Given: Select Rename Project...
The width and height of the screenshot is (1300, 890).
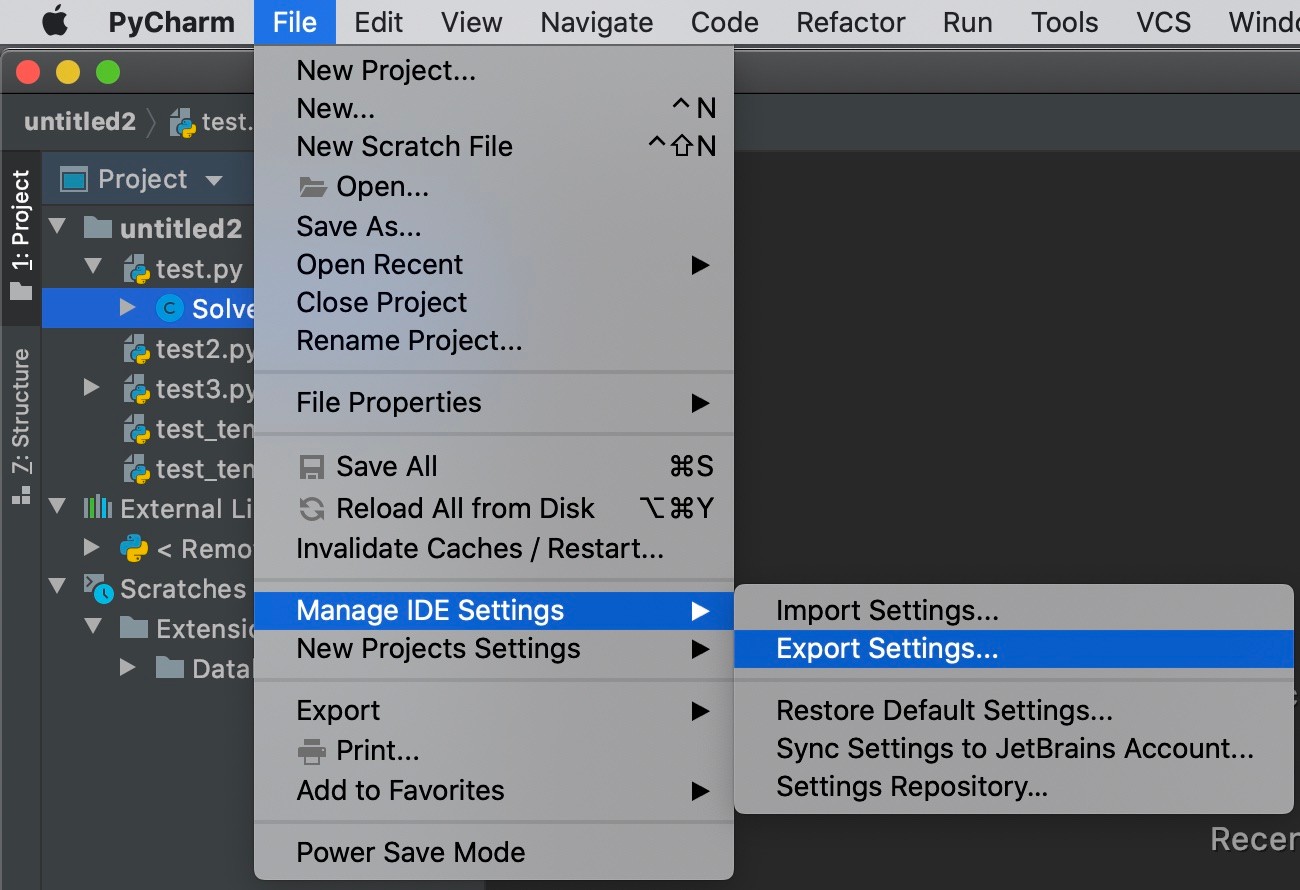Looking at the screenshot, I should pos(494,340).
